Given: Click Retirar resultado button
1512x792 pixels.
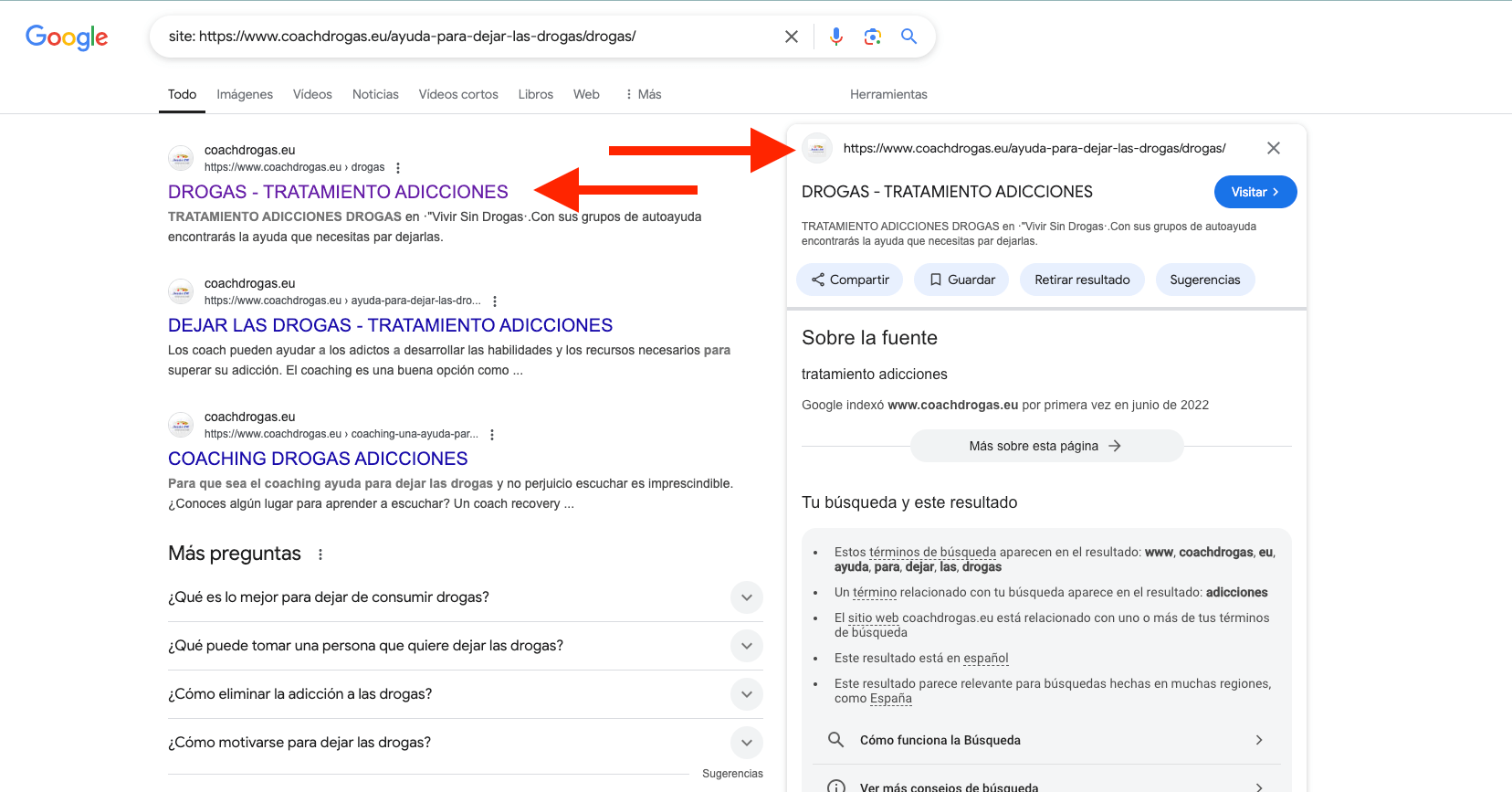Looking at the screenshot, I should click(x=1082, y=280).
